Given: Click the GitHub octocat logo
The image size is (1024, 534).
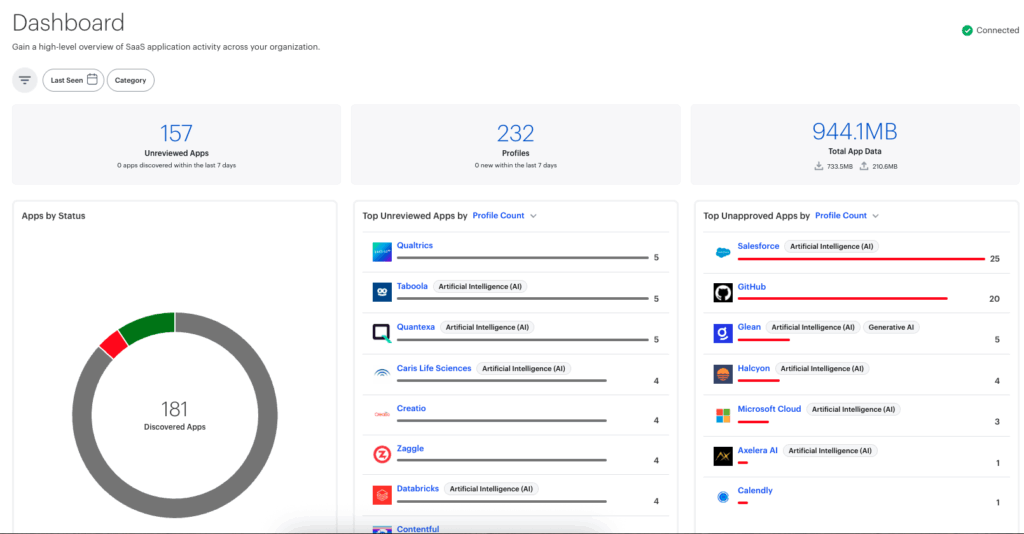Looking at the screenshot, I should point(723,292).
